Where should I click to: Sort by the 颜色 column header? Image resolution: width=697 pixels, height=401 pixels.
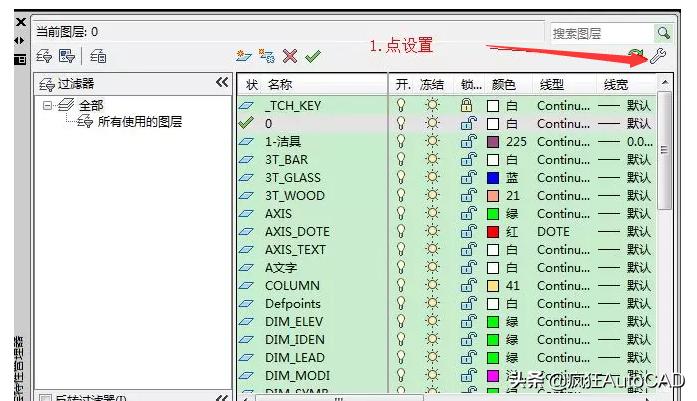[x=504, y=84]
